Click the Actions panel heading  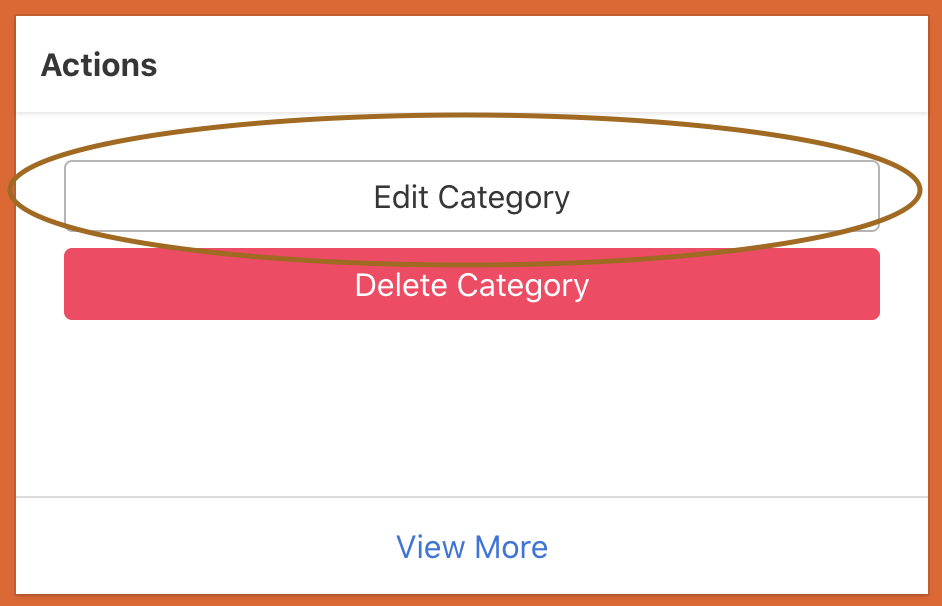(x=99, y=65)
